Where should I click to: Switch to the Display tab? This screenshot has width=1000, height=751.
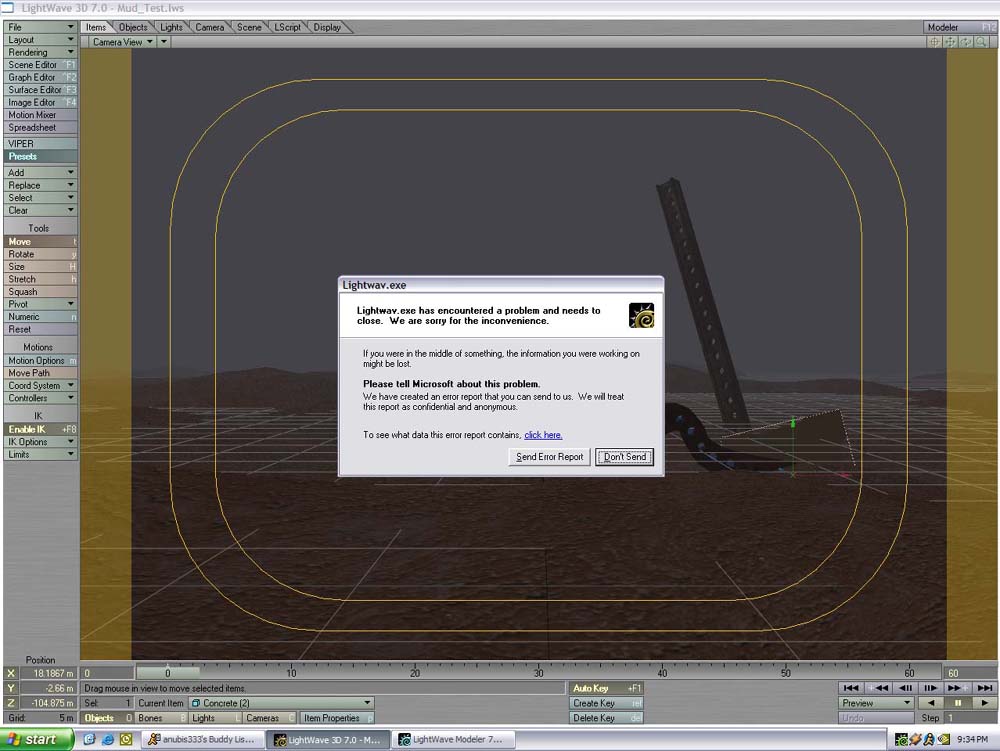coord(327,27)
